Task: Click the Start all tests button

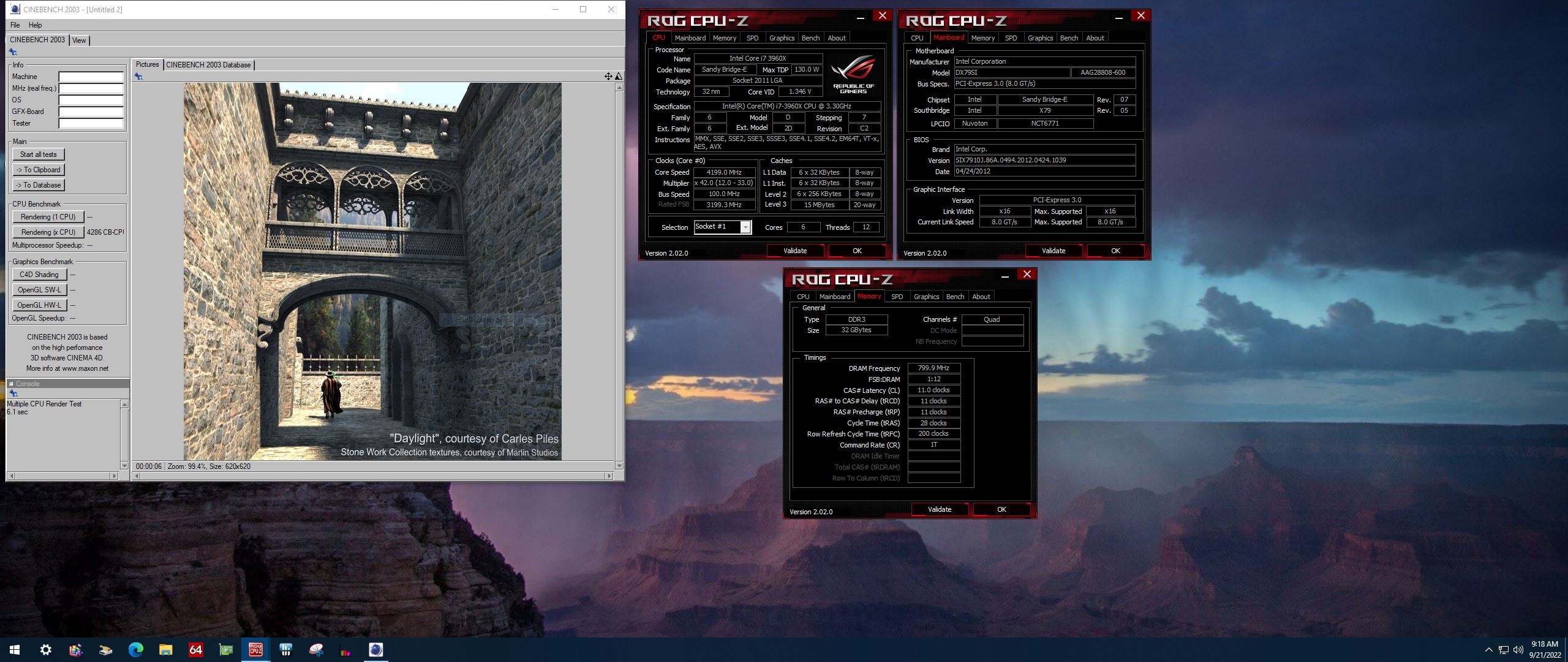Action: pyautogui.click(x=39, y=154)
